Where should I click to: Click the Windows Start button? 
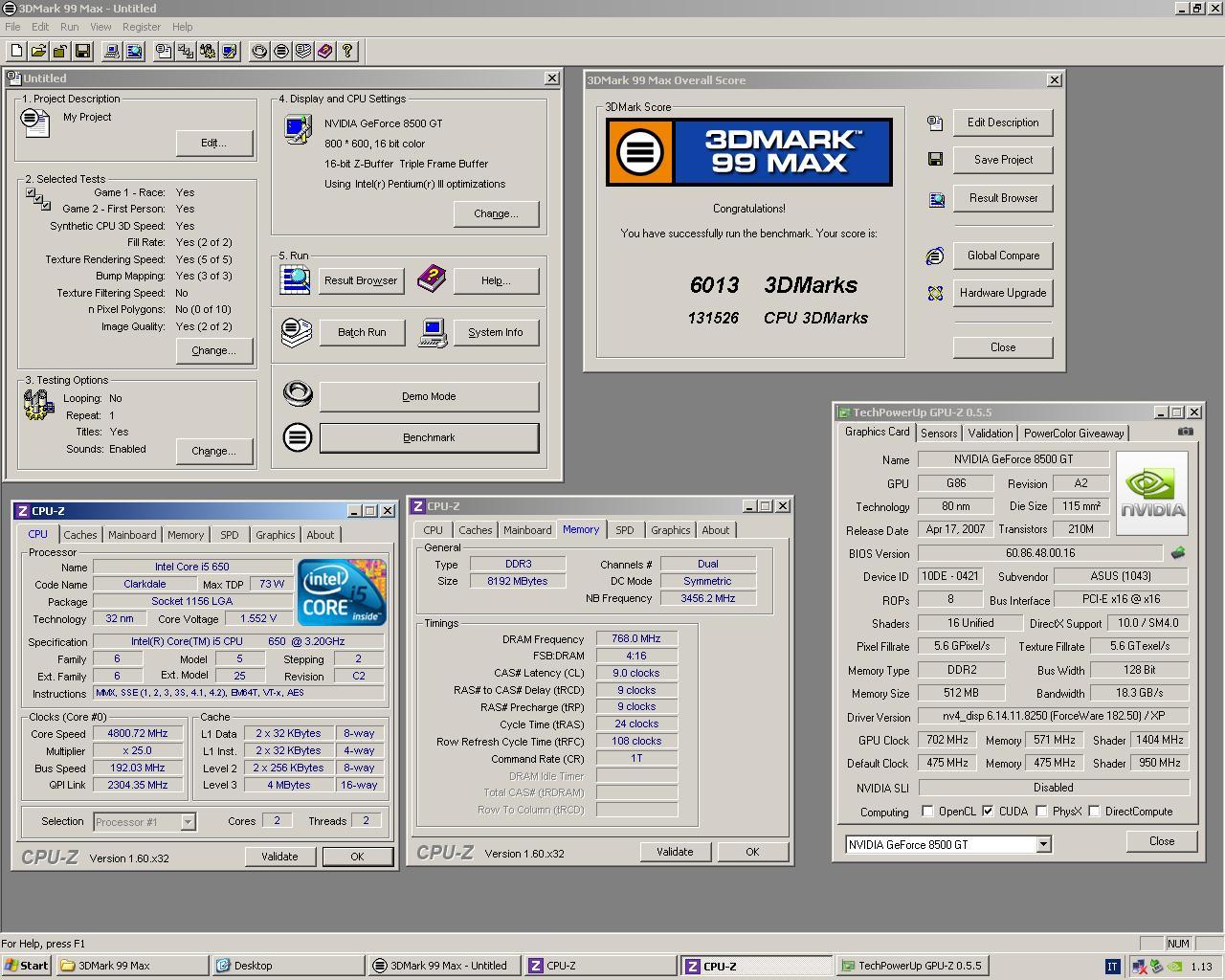pos(27,966)
